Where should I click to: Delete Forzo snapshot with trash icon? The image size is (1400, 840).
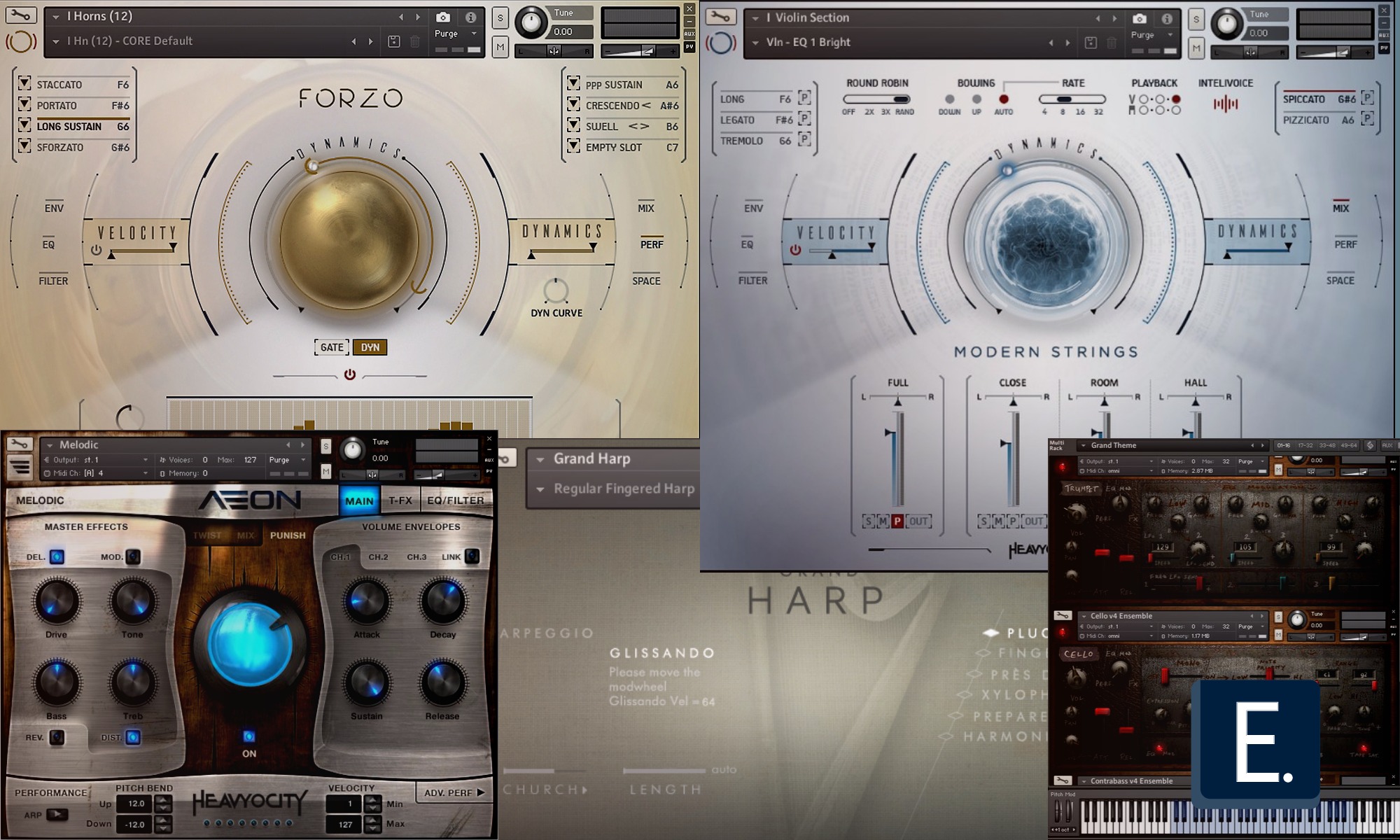pyautogui.click(x=414, y=41)
